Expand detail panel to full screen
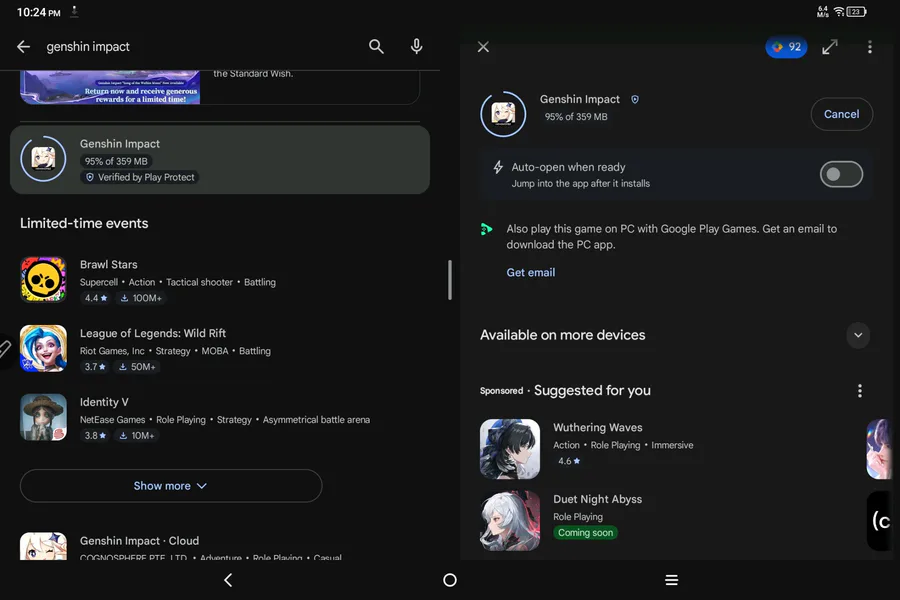900x600 pixels. coord(830,47)
